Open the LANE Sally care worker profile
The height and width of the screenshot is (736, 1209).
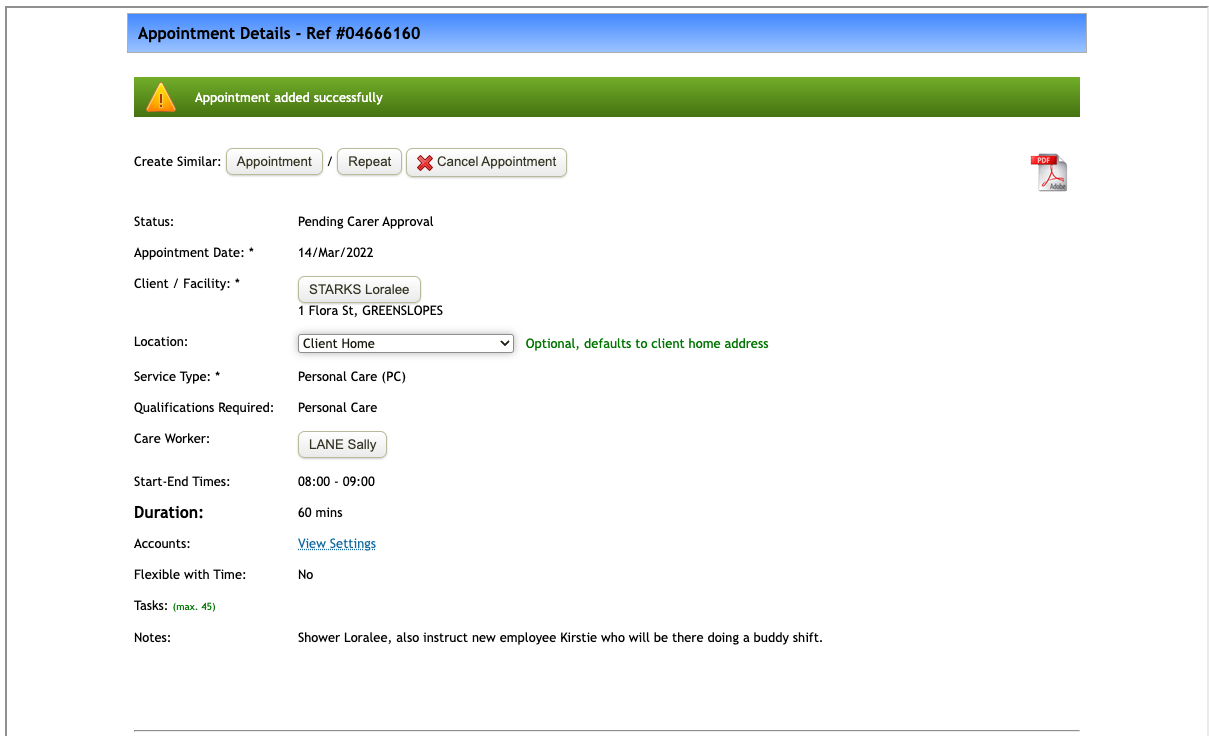click(342, 444)
